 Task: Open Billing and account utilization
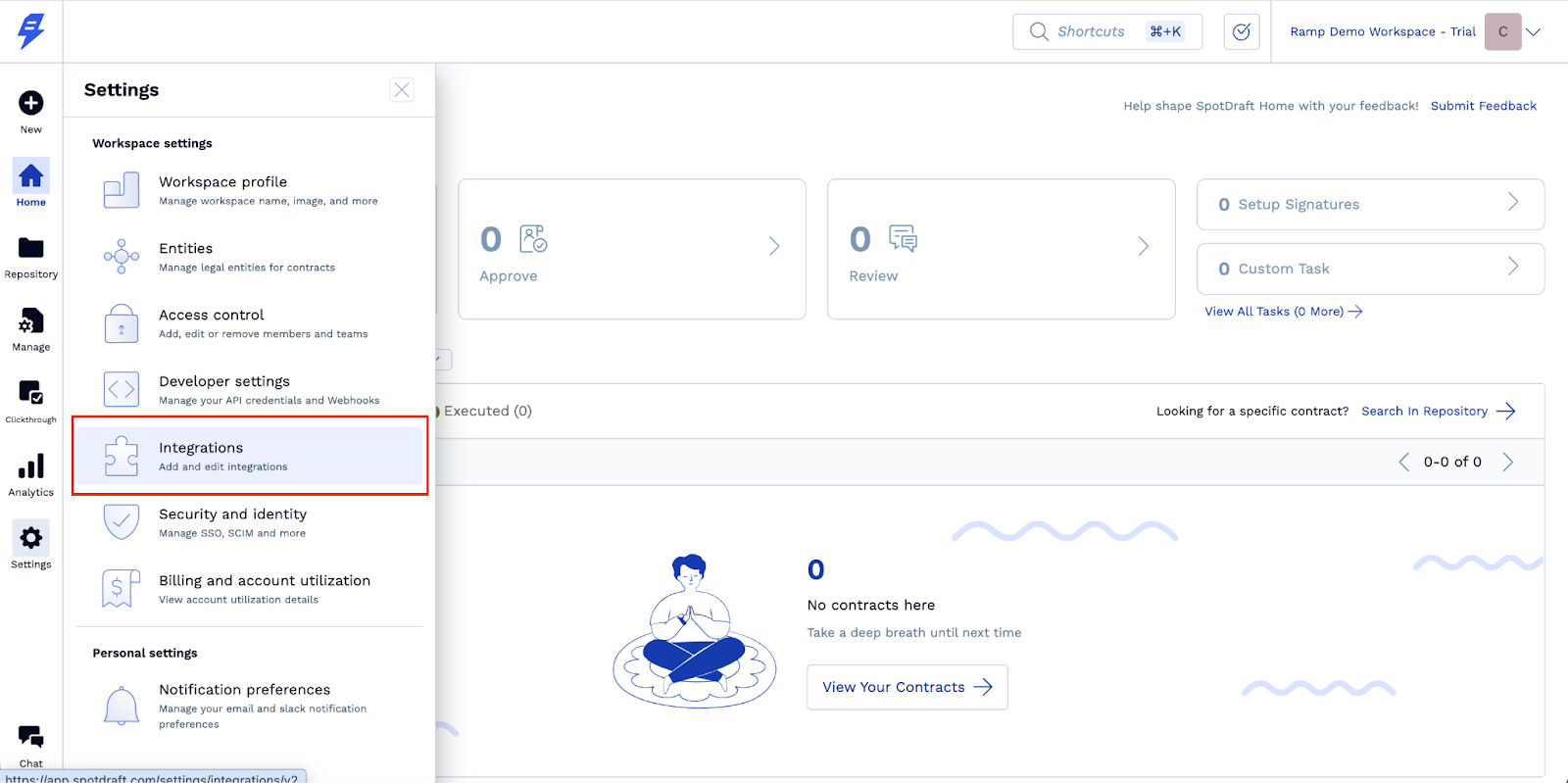pos(249,589)
